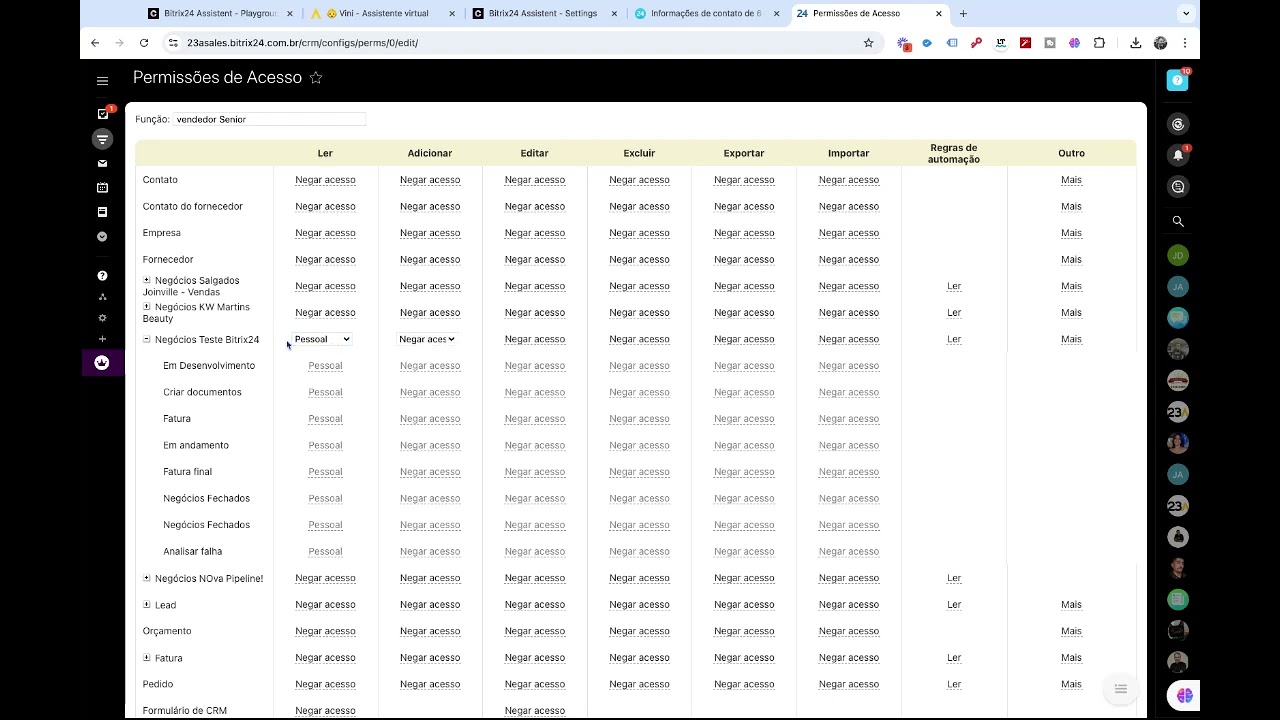
Task: Switch to Informações de contato tab
Action: point(706,14)
